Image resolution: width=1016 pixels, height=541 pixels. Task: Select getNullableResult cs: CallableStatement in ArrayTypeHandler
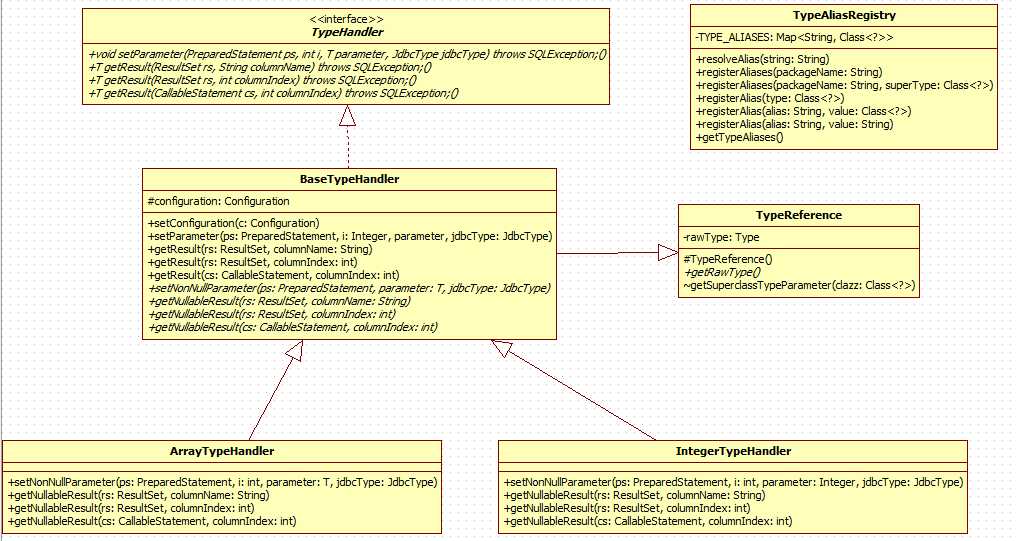(x=152, y=522)
